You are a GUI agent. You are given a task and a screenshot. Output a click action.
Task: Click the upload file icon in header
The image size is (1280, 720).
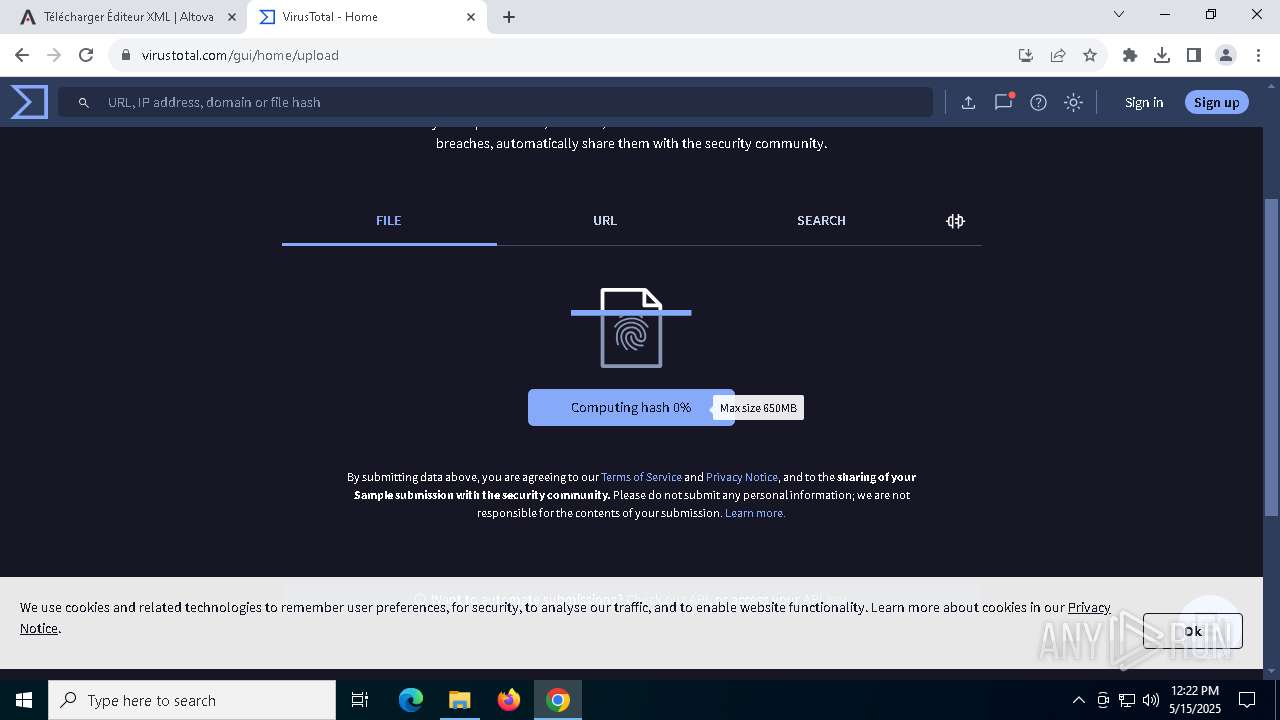point(968,102)
